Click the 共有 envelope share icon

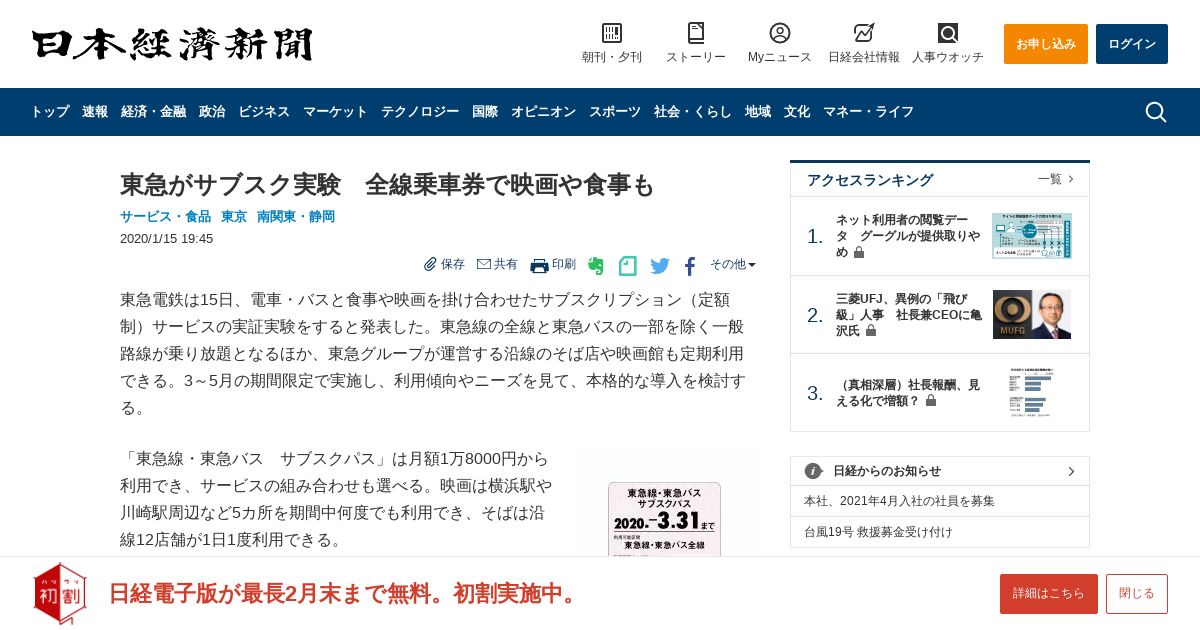pyautogui.click(x=484, y=264)
